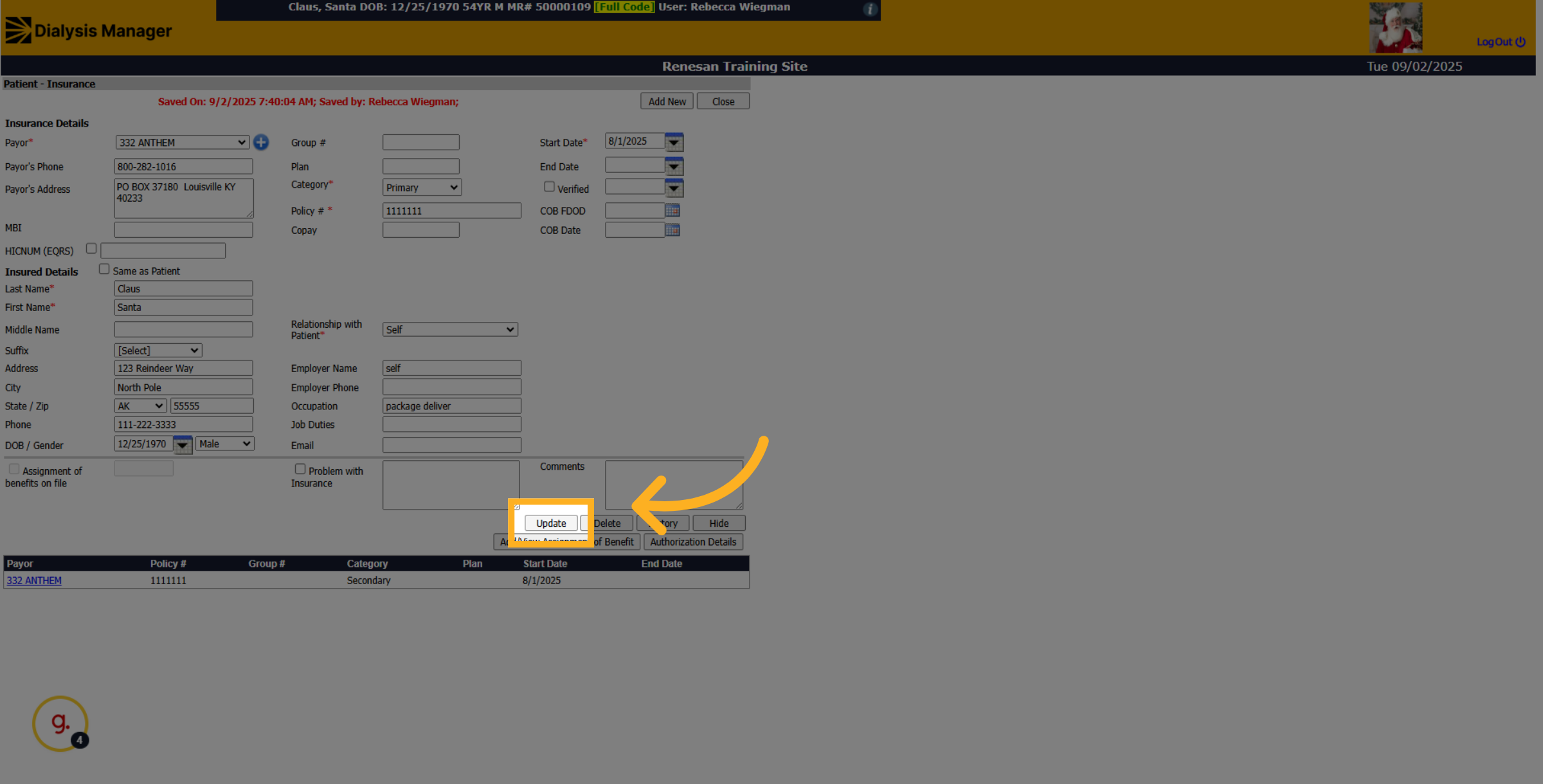Toggle the Verified checkbox
This screenshot has height=784, width=1543.
tap(549, 186)
